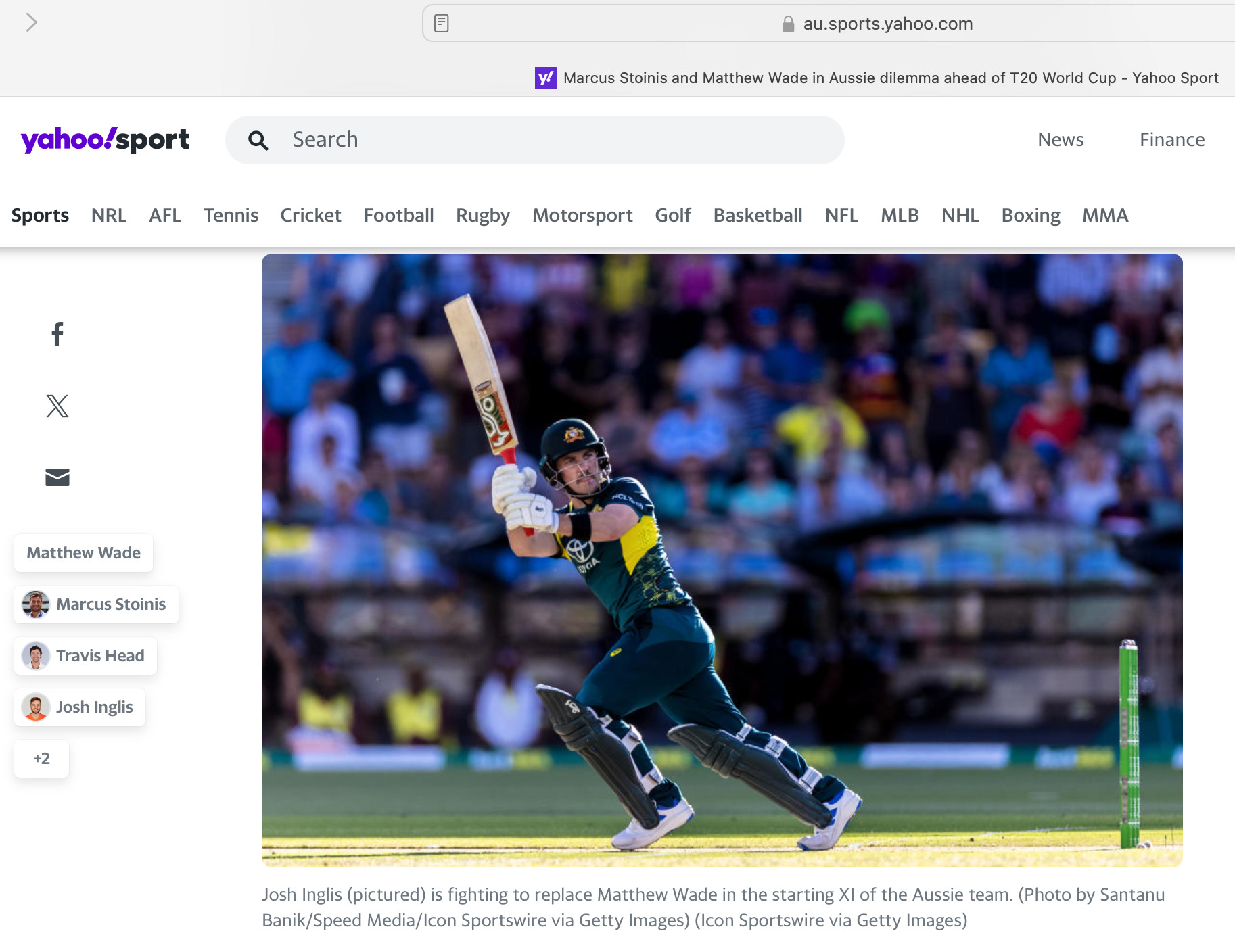Share article on Facebook
Viewport: 1235px width, 952px height.
57,334
